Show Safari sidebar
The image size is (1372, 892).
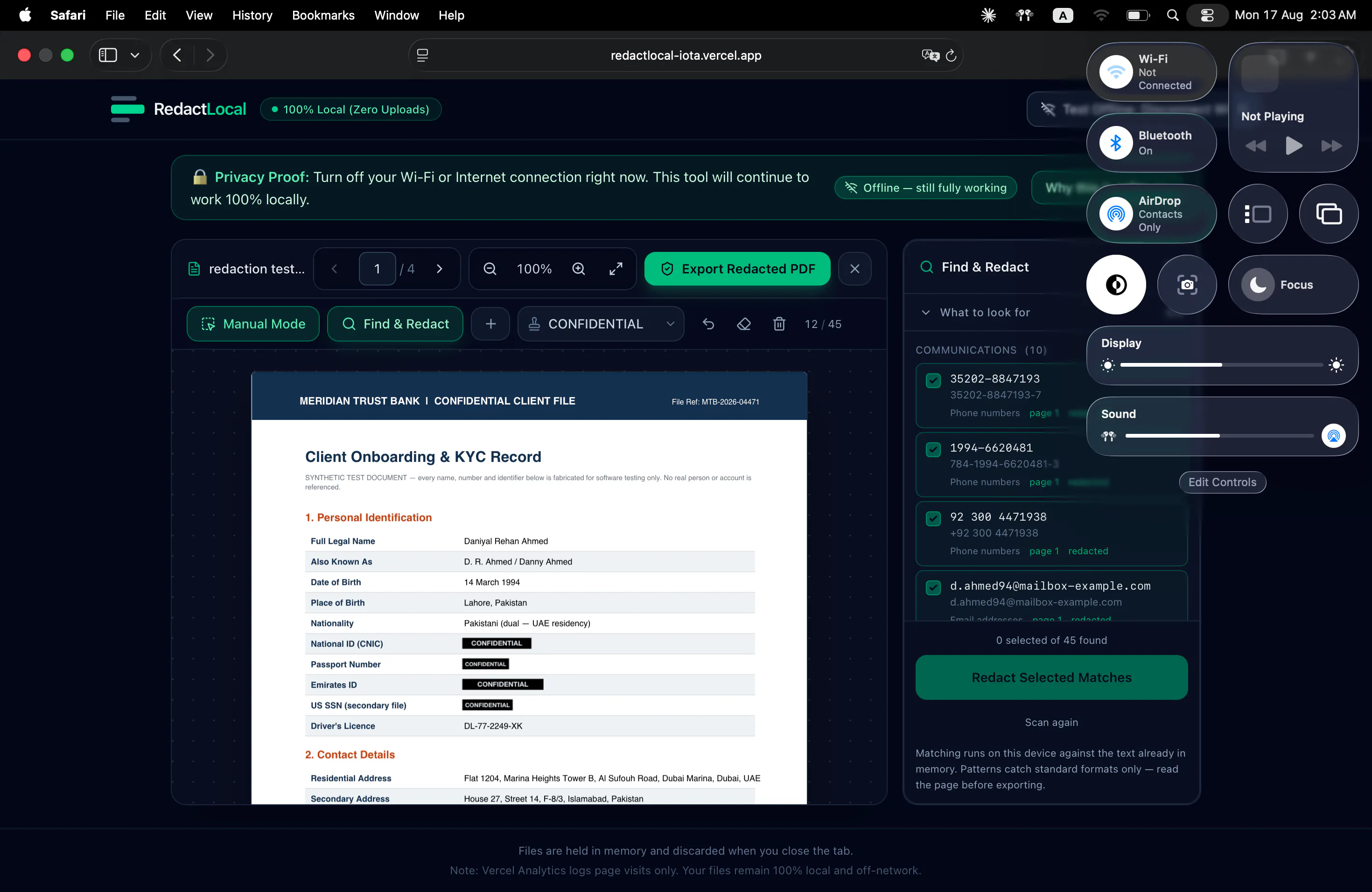[x=108, y=56]
